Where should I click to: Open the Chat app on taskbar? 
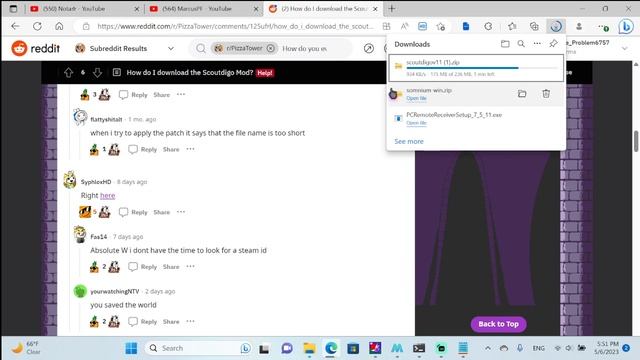(x=287, y=348)
